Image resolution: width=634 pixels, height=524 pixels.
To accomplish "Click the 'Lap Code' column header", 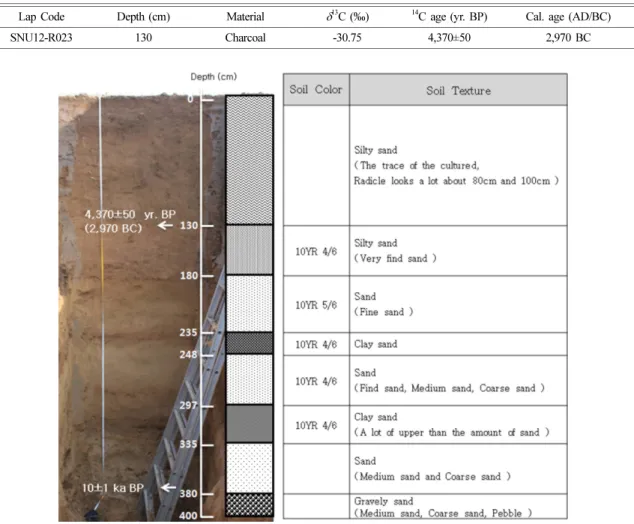I will pyautogui.click(x=41, y=17).
